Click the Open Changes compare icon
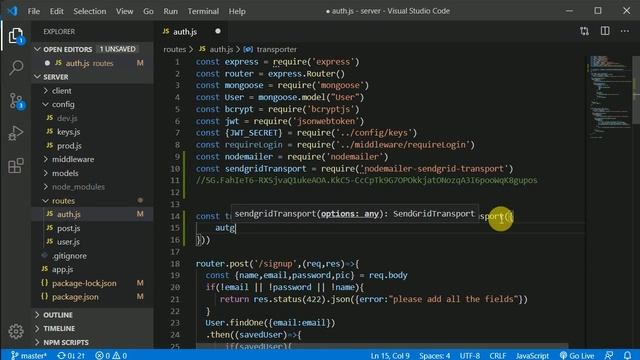640x360 pixels. click(x=584, y=31)
